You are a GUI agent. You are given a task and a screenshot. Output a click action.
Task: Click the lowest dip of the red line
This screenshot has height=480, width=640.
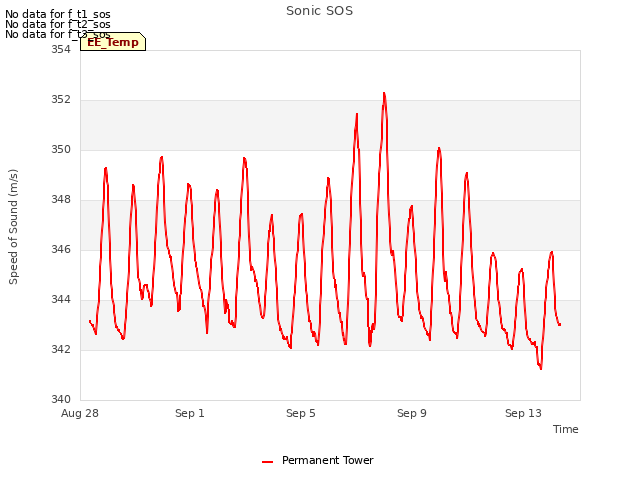point(541,369)
